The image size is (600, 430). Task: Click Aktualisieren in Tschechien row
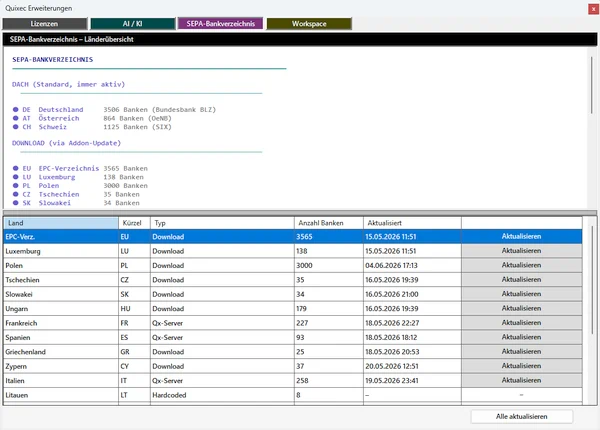coord(522,280)
